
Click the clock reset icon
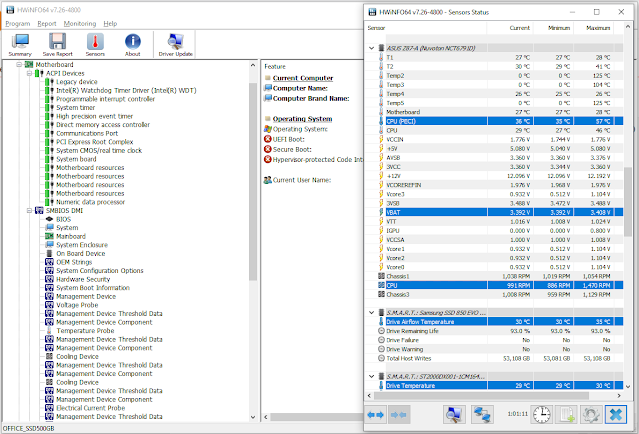tap(542, 415)
